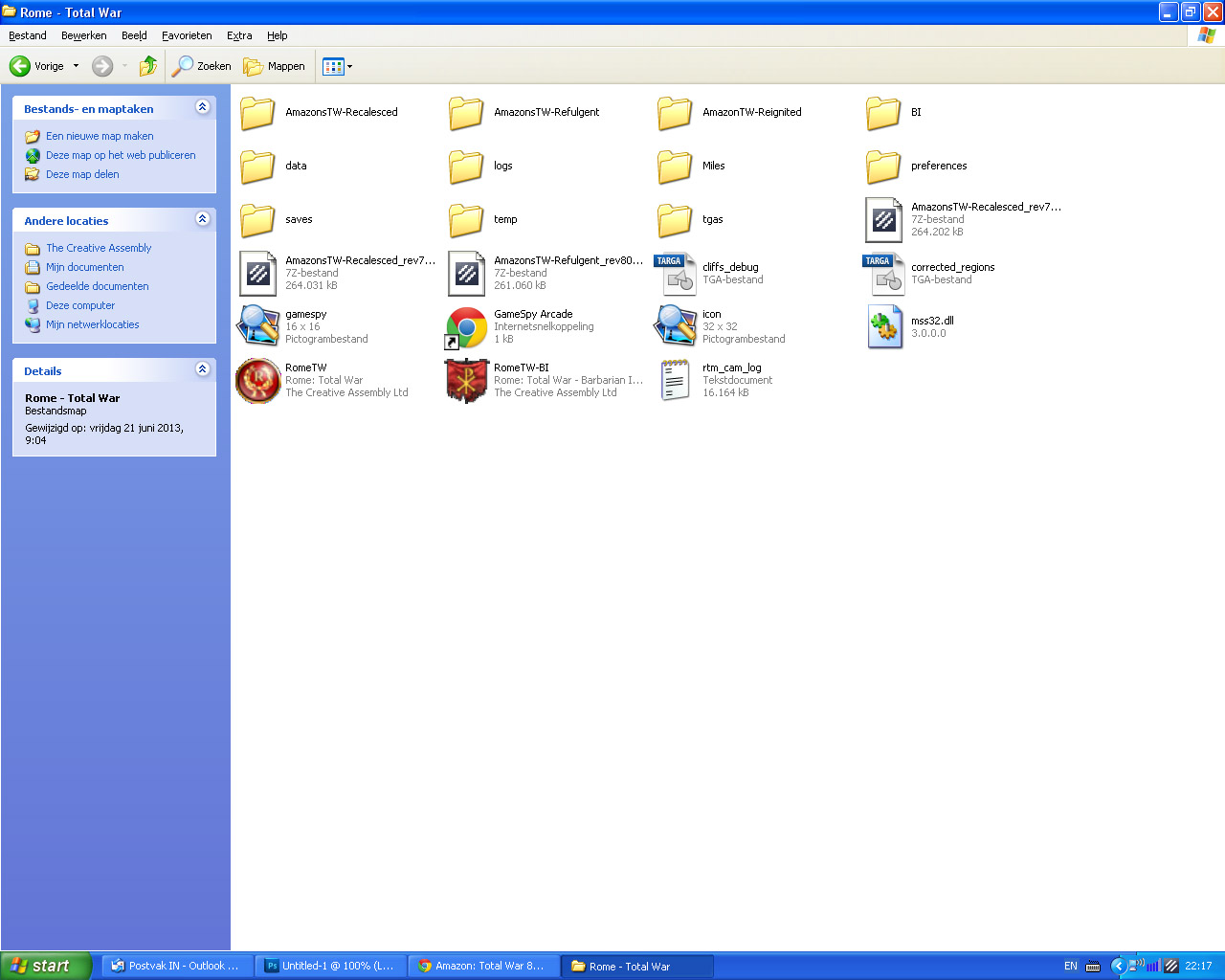
Task: Select the RomeTW application icon
Action: pos(258,381)
